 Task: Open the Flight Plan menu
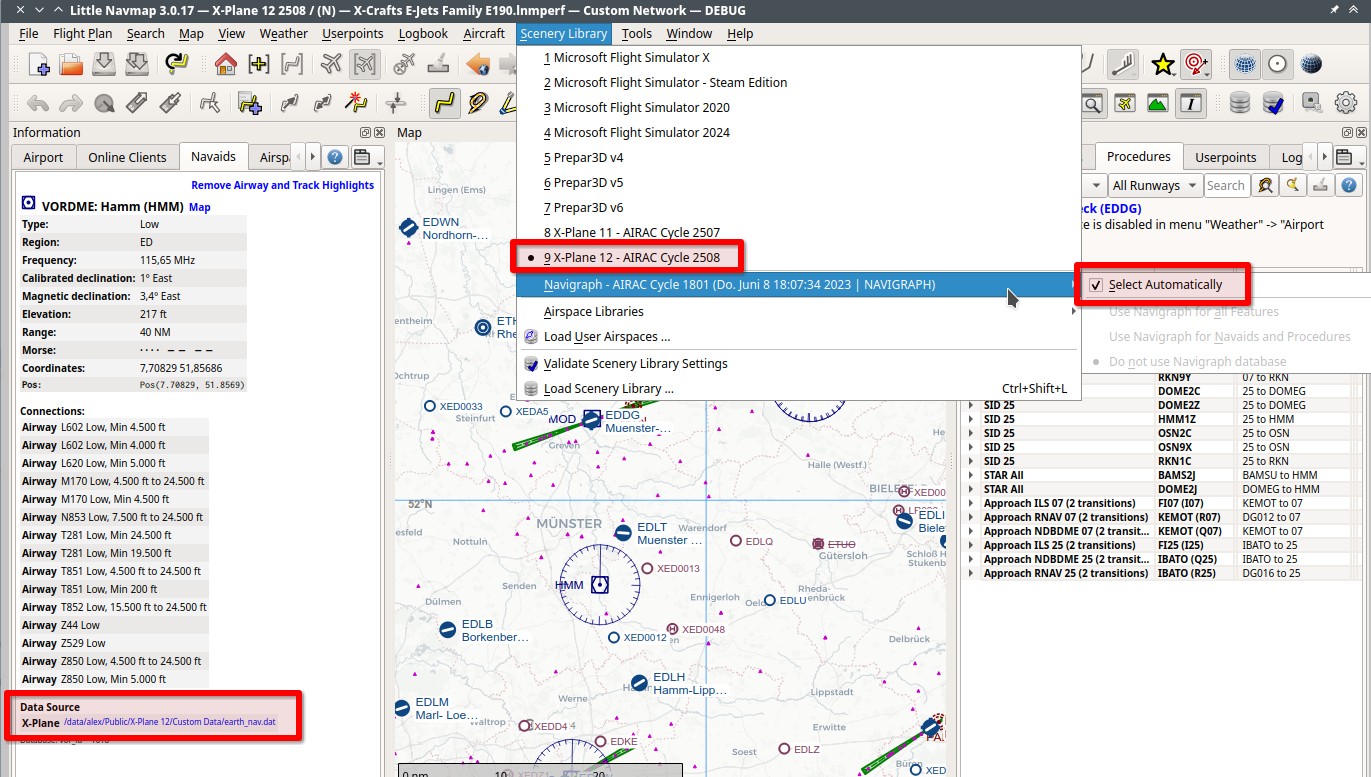point(83,33)
